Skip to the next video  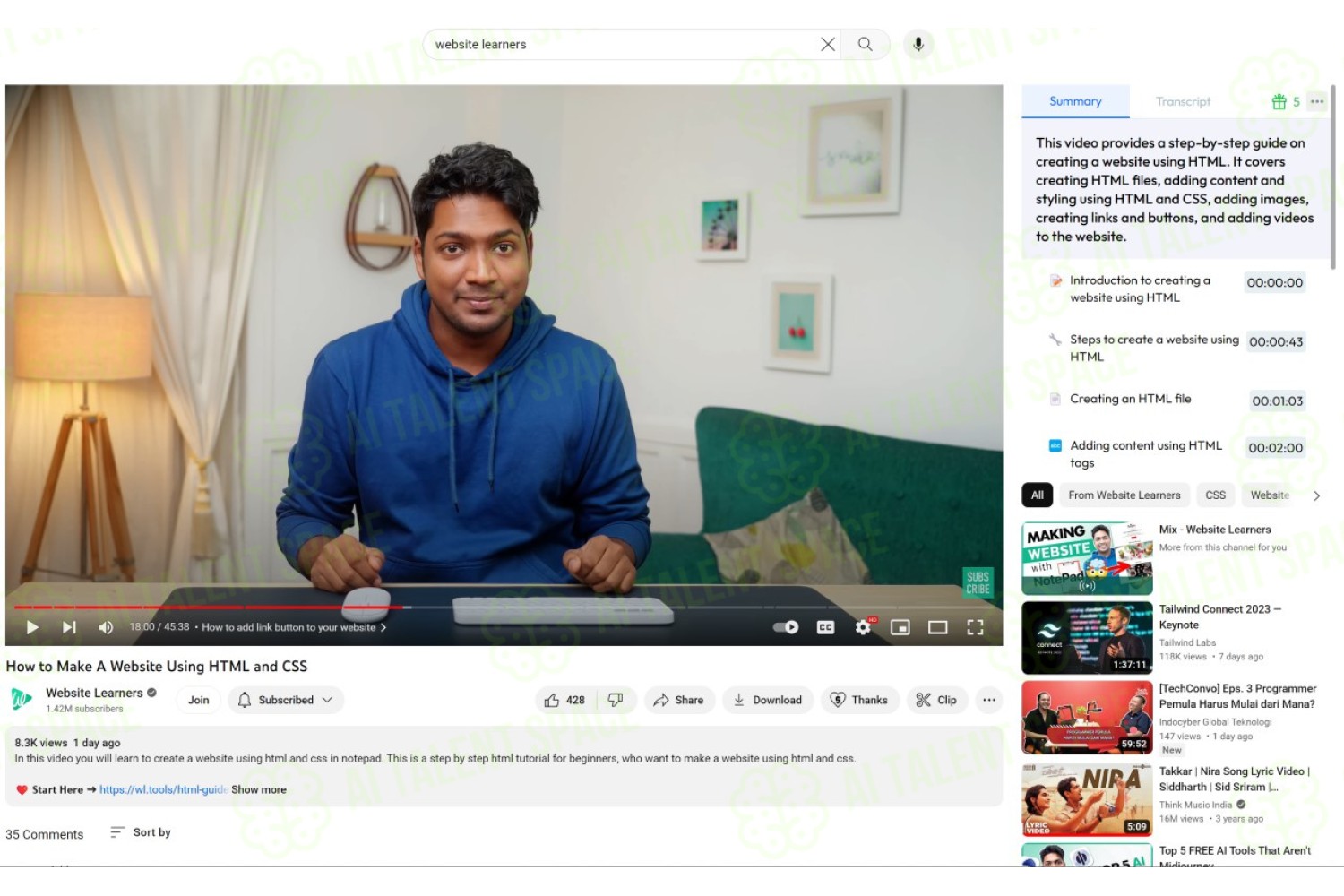coord(69,627)
